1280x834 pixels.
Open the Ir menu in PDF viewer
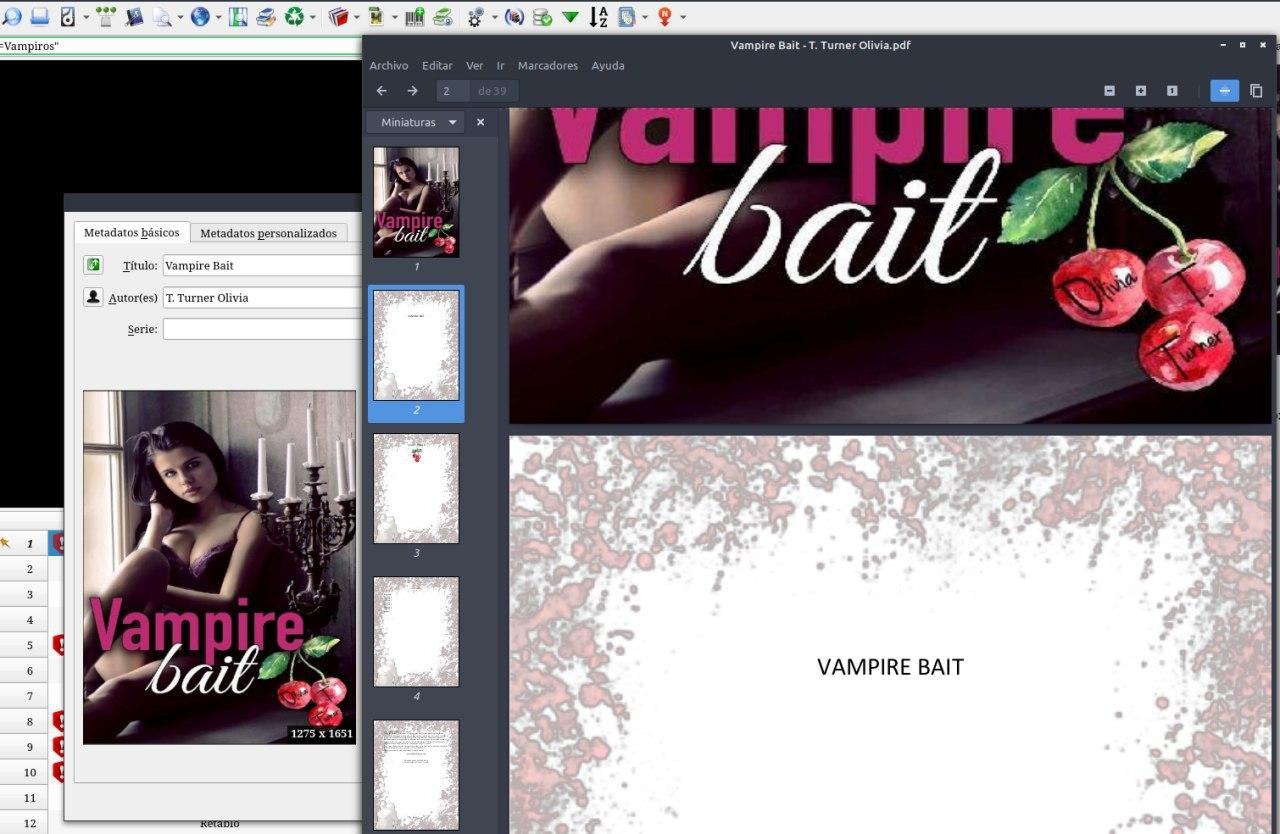point(500,66)
